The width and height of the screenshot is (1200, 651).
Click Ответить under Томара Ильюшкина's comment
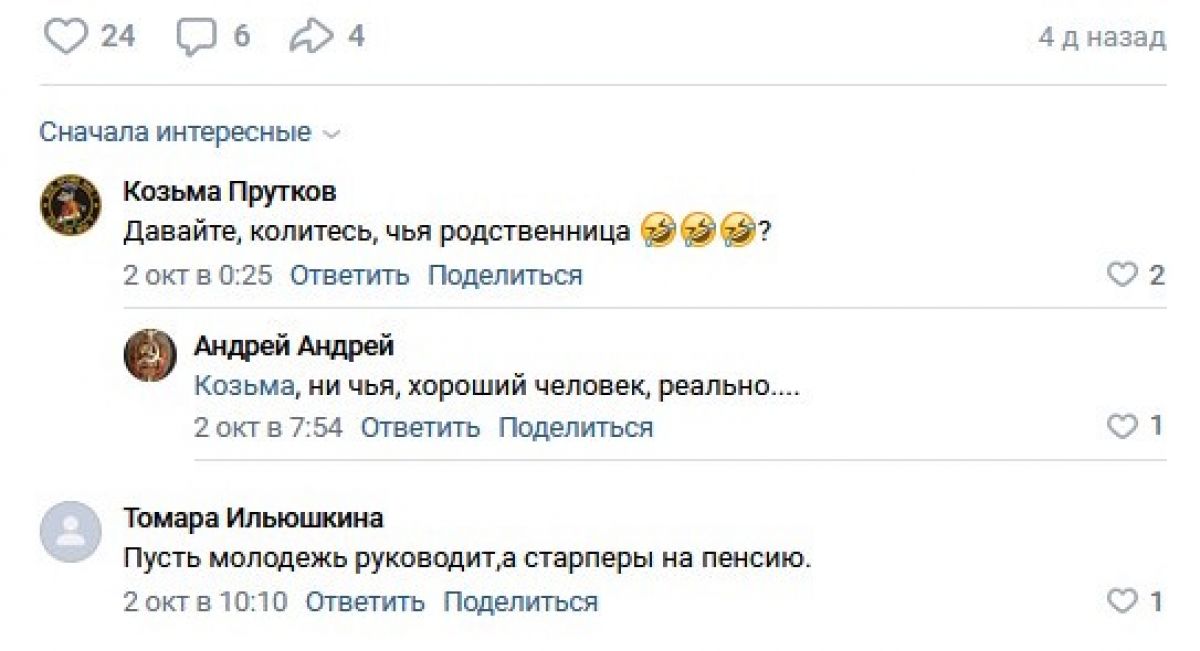tap(364, 602)
